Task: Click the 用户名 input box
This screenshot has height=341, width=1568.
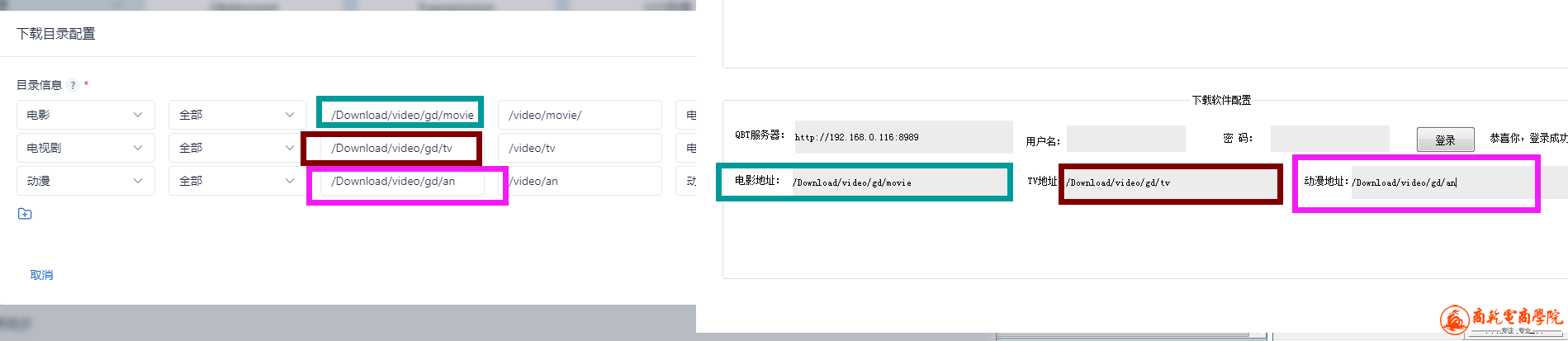Action: [1125, 139]
